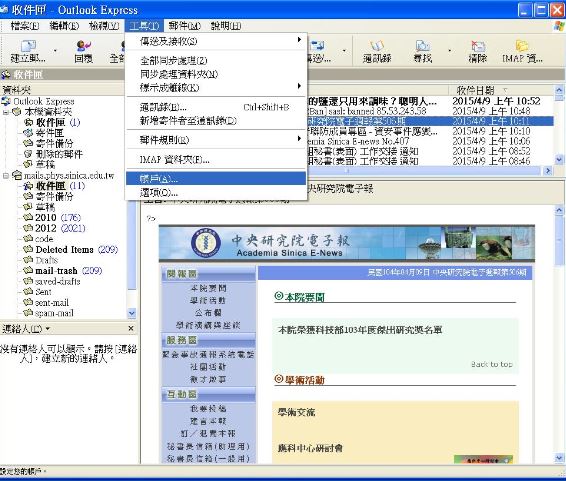Open the 說明 menu

point(226,26)
